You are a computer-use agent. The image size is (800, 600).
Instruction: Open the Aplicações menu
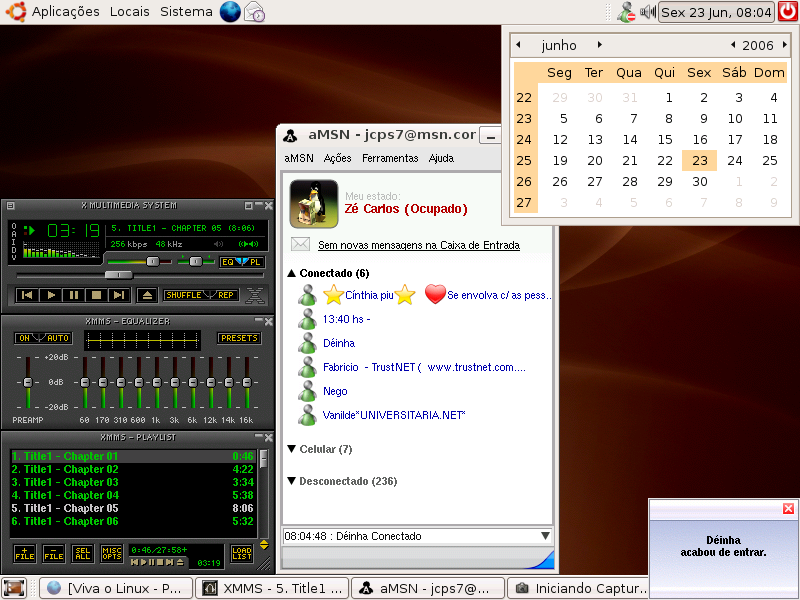point(65,11)
